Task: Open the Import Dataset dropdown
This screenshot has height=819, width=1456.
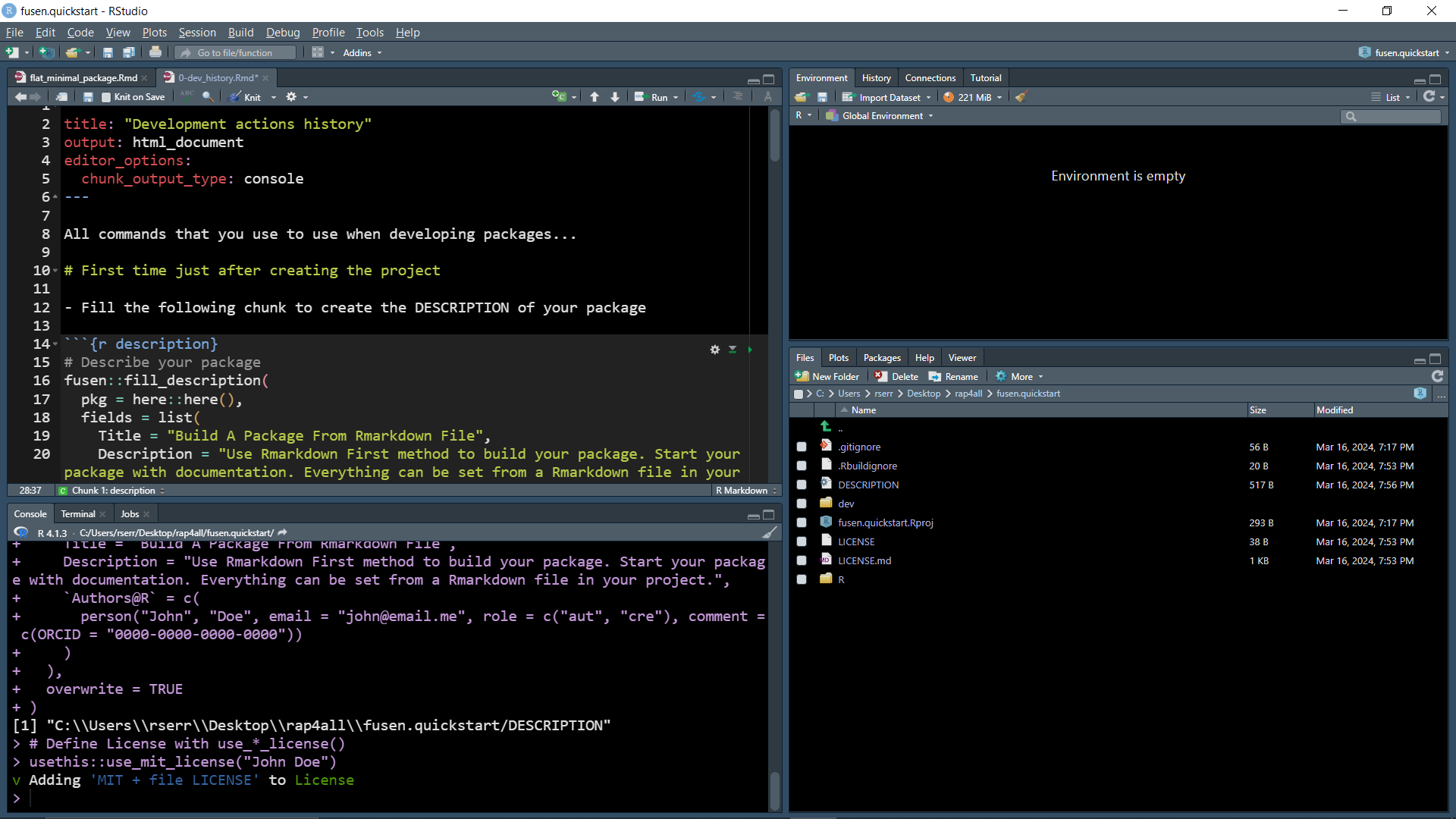Action: 888,97
